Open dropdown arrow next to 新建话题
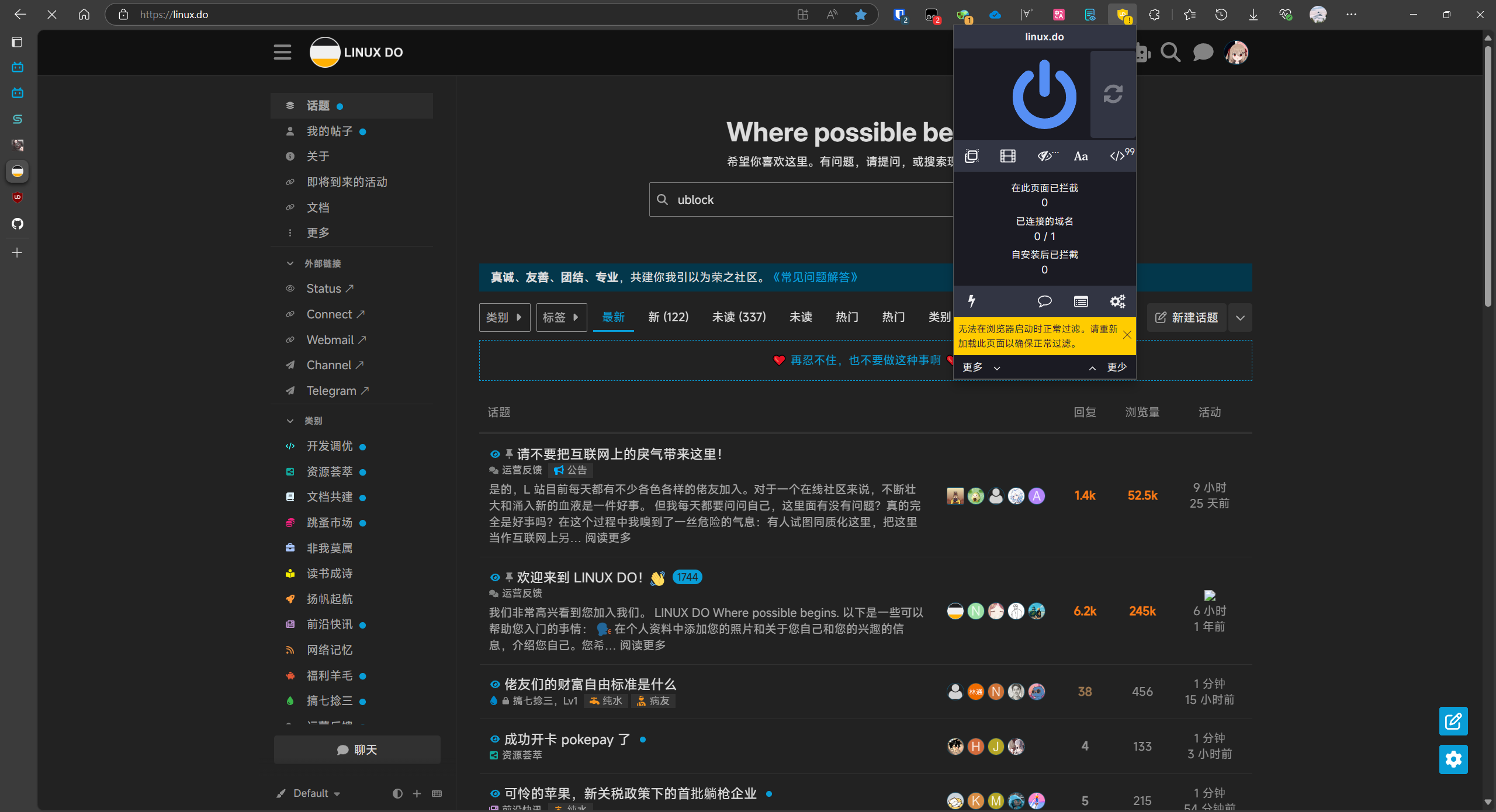This screenshot has height=812, width=1496. [1240, 317]
